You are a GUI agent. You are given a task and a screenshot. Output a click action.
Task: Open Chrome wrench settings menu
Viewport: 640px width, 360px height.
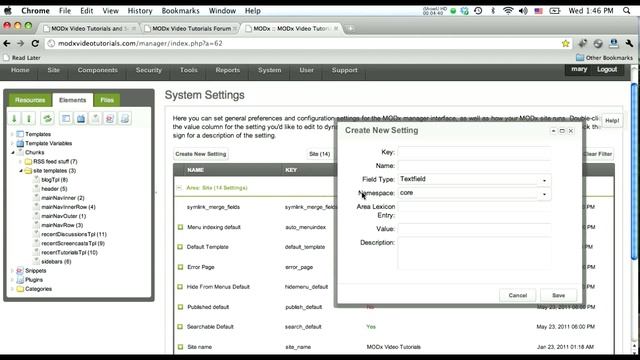pyautogui.click(x=629, y=43)
